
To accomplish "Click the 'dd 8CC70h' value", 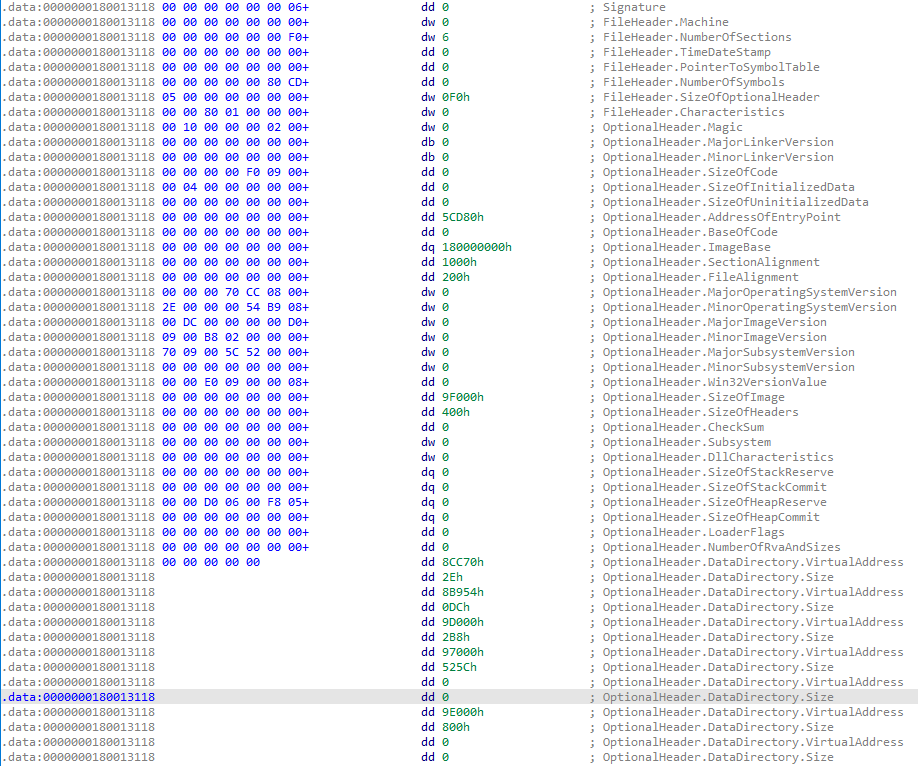I will (x=453, y=562).
